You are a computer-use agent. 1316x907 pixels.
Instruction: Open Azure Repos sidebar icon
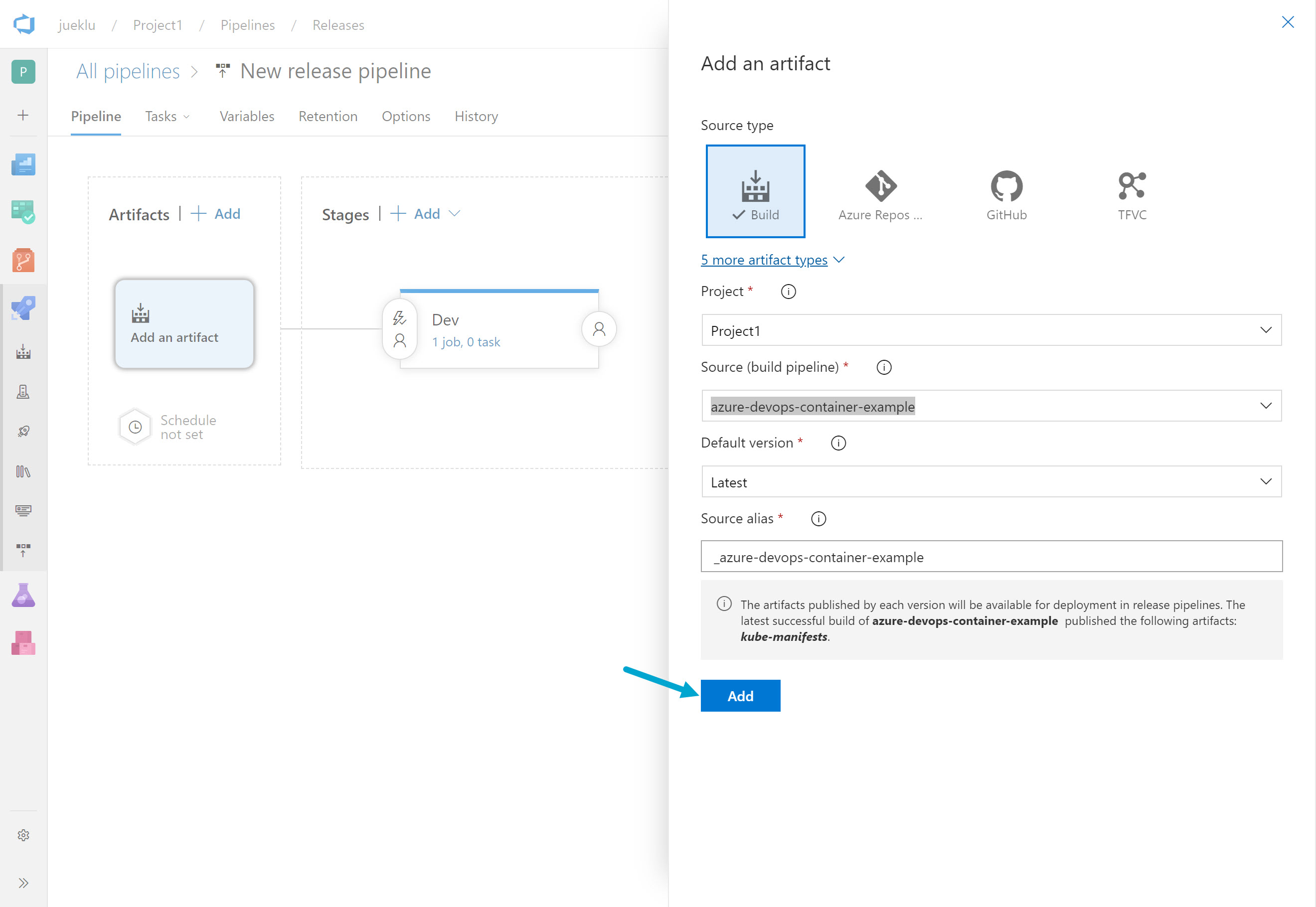coord(23,260)
